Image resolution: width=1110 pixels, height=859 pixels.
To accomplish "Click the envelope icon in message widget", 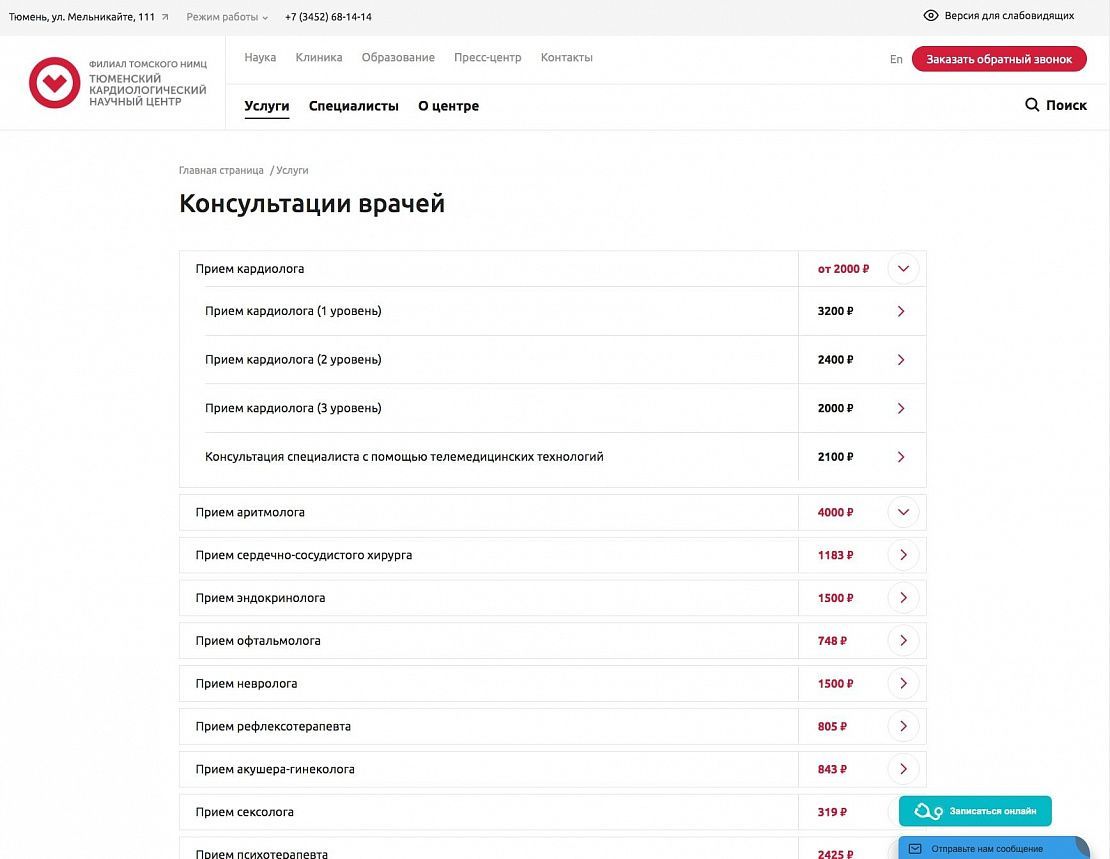I will pyautogui.click(x=914, y=849).
